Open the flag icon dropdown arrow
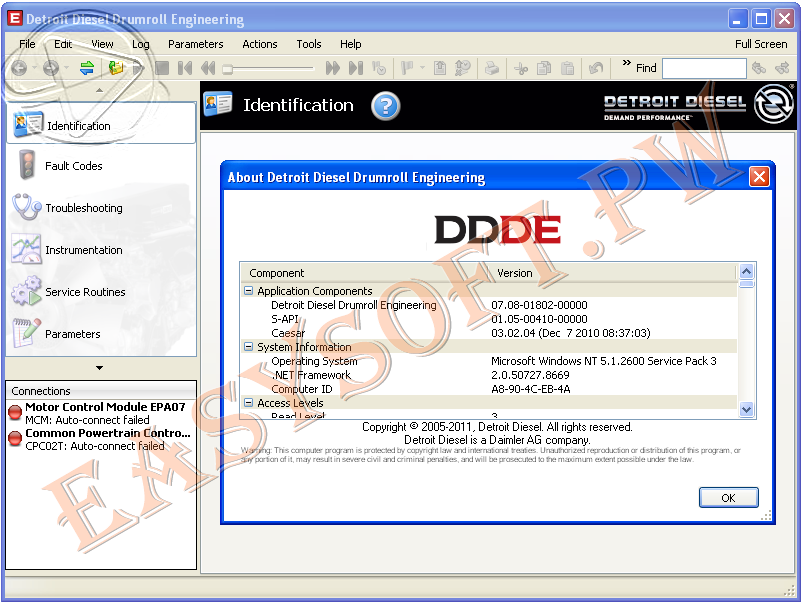801x603 pixels. coord(422,68)
